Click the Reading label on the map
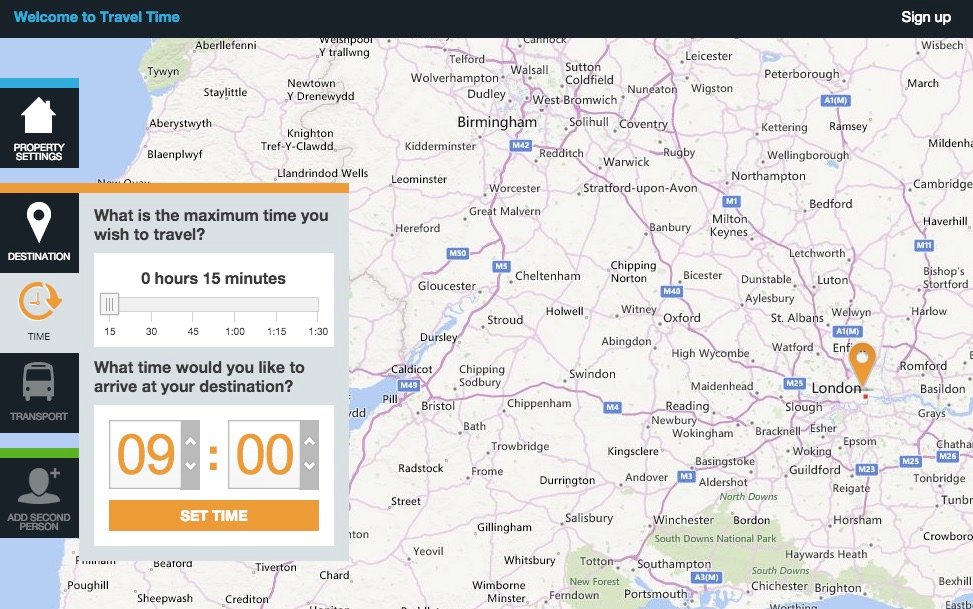The image size is (973, 609). pos(687,406)
